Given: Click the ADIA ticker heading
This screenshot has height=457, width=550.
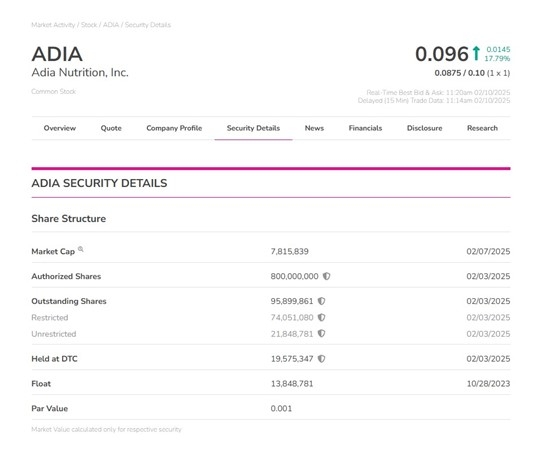Looking at the screenshot, I should tap(57, 54).
